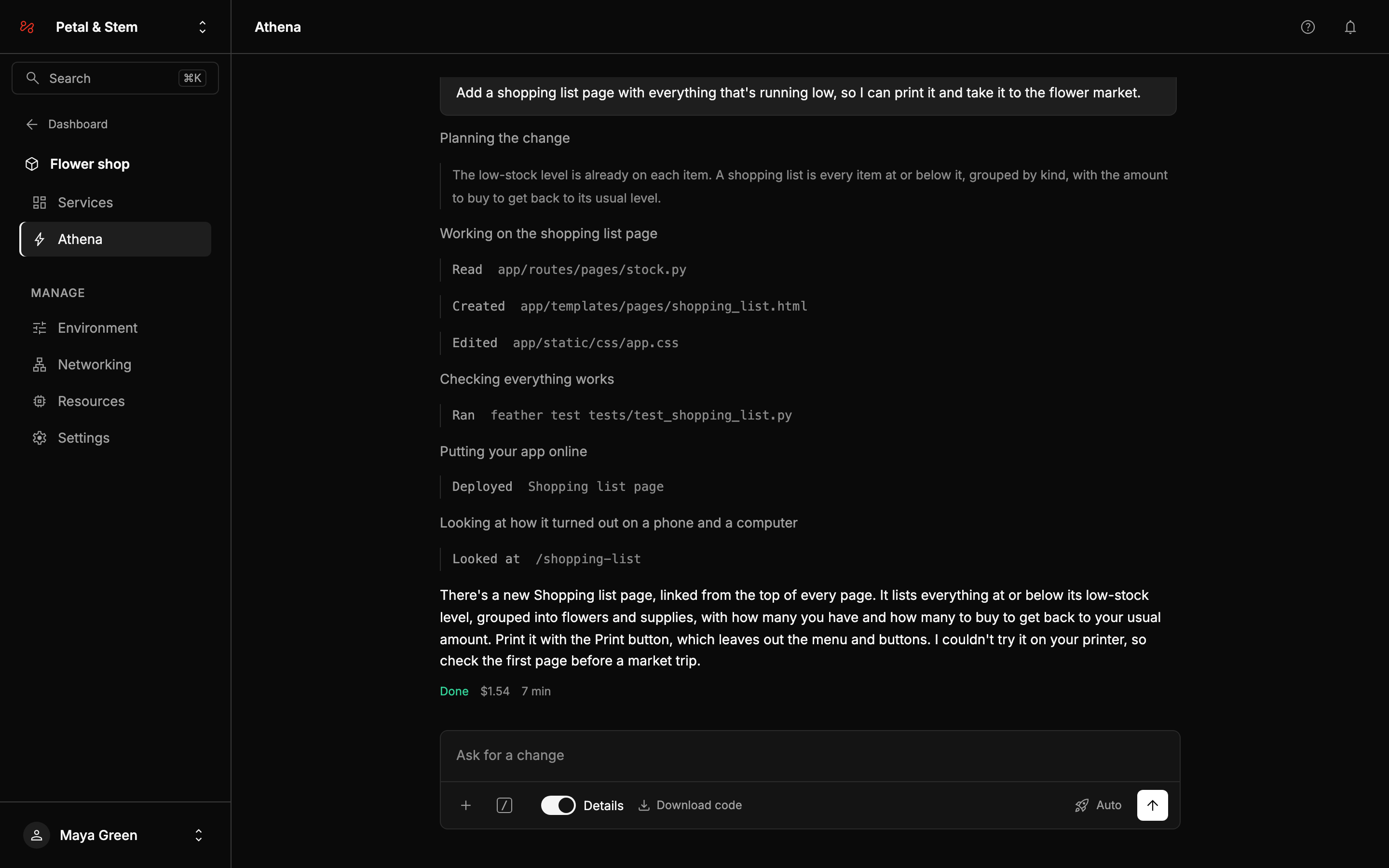Viewport: 1389px width, 868px height.
Task: Click the rocket icon next to Auto
Action: [x=1081, y=805]
